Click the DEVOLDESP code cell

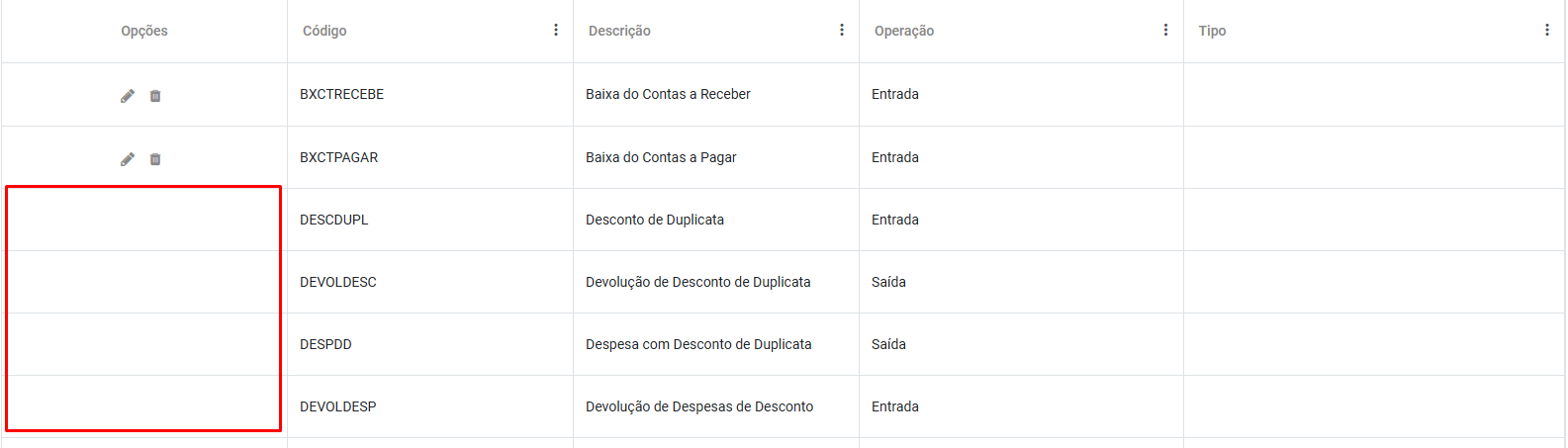(x=338, y=406)
